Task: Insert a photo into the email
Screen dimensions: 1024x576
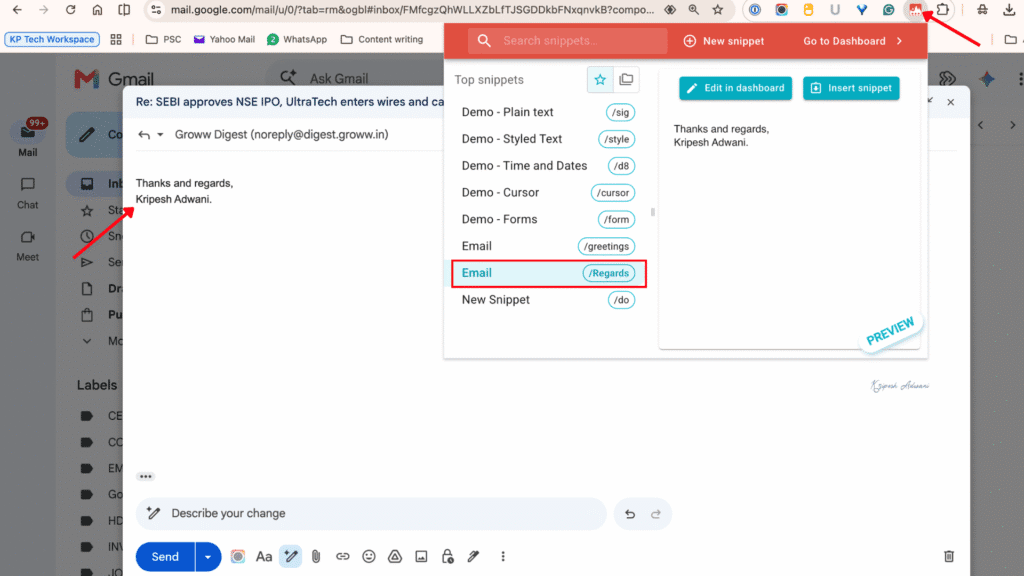Action: [x=421, y=556]
